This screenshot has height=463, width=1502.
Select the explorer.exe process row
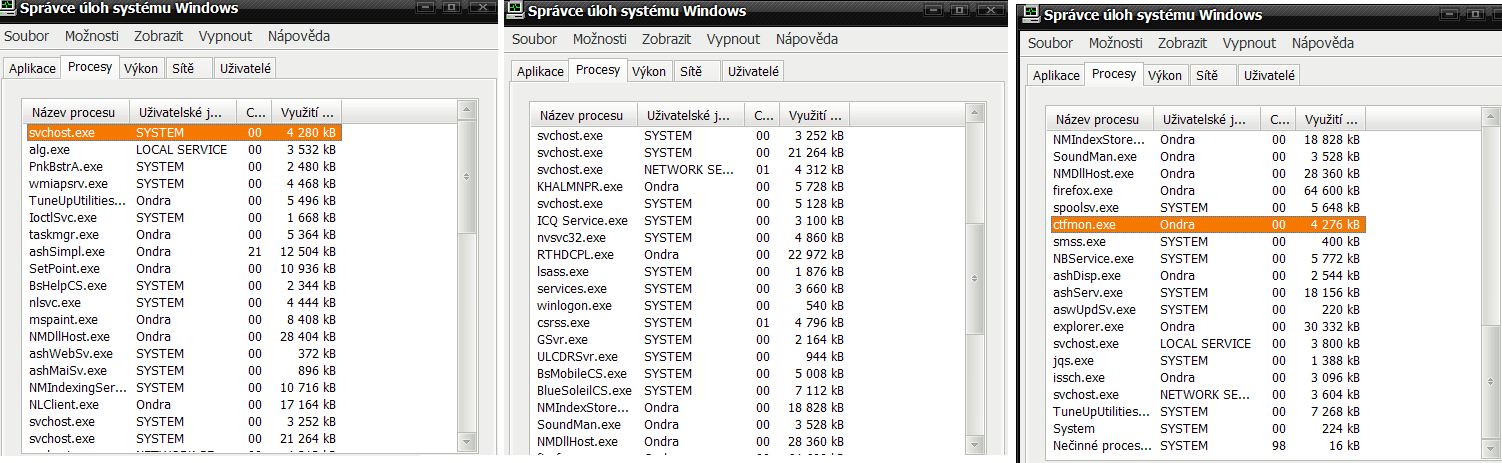[1208, 326]
